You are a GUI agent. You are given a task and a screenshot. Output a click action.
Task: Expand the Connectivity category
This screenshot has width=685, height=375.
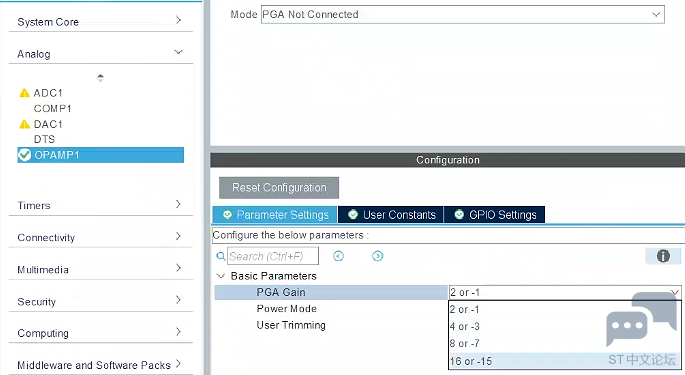[x=178, y=236]
